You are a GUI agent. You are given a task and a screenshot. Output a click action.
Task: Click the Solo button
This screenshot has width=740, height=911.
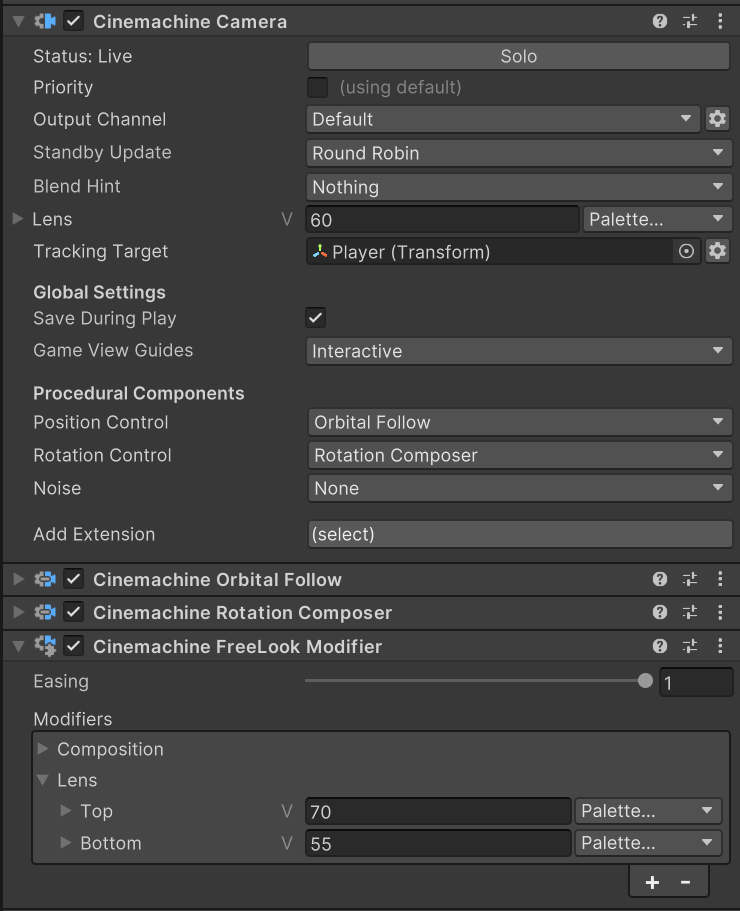point(519,56)
